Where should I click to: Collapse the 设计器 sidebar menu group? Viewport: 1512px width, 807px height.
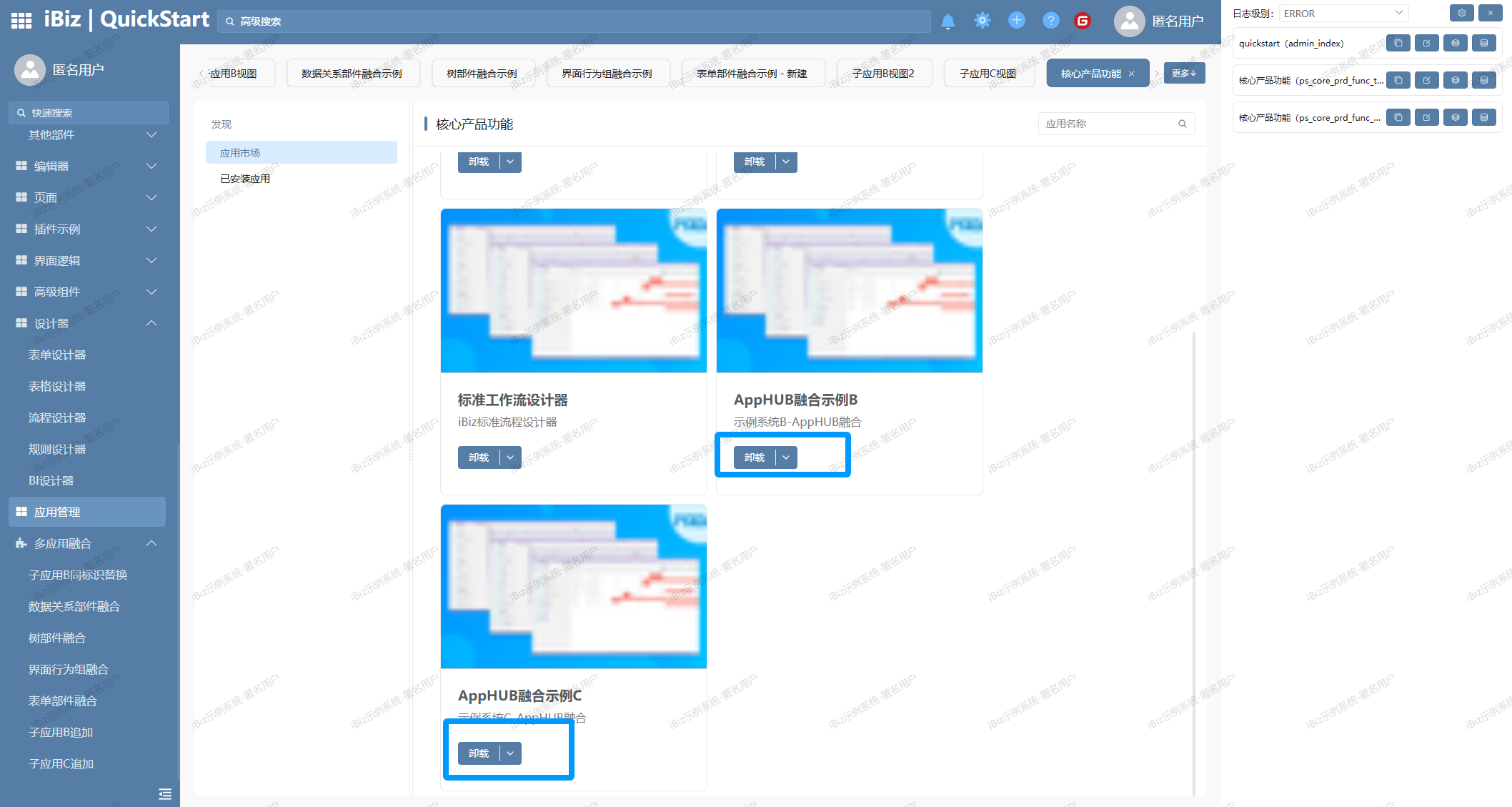coord(151,323)
